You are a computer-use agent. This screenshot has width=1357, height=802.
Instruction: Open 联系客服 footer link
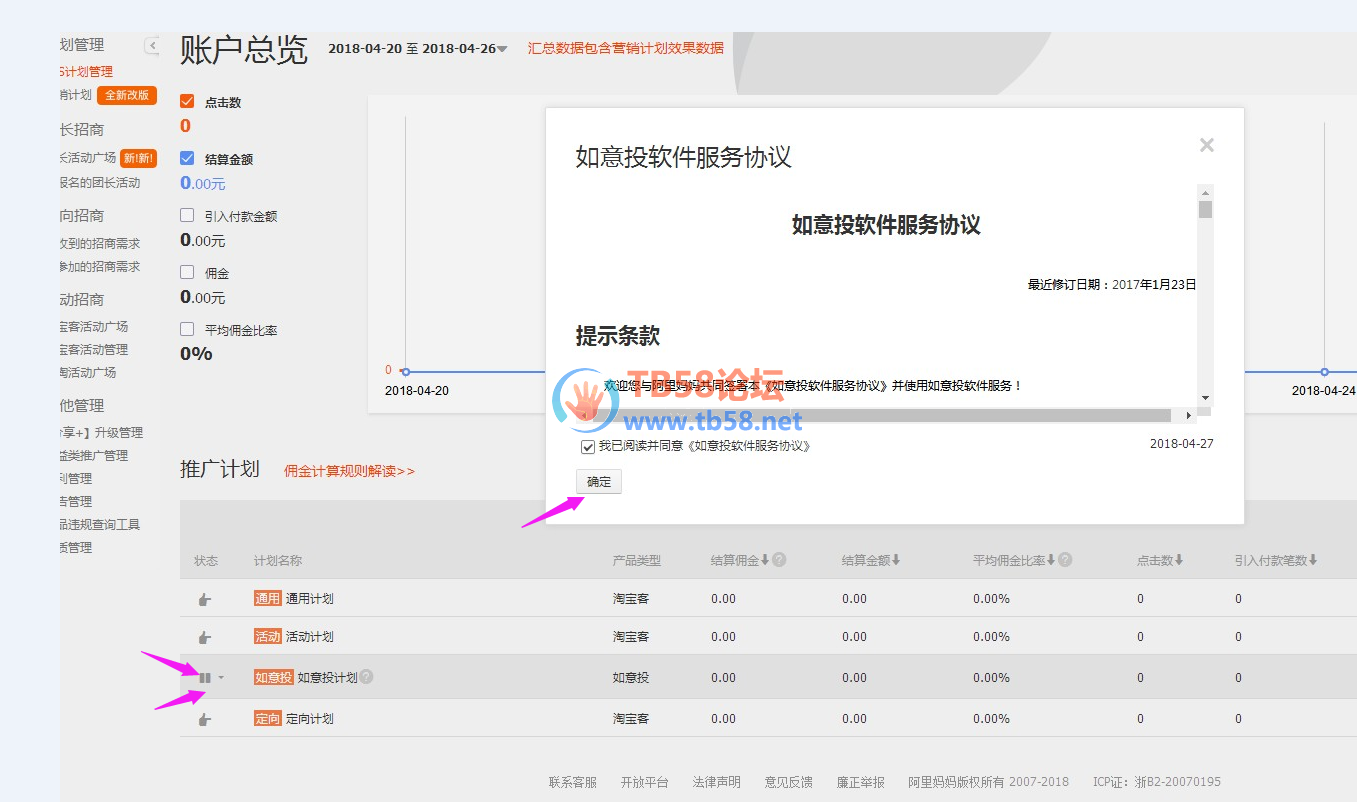coord(573,782)
